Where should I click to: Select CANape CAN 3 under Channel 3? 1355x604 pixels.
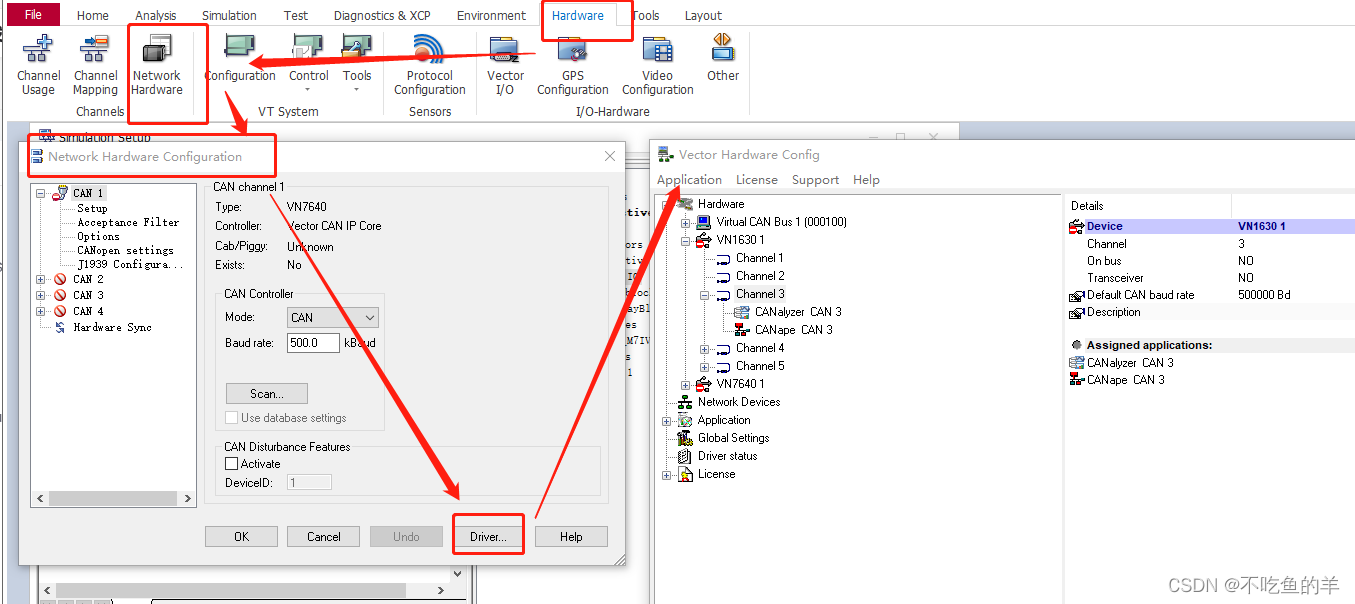pyautogui.click(x=793, y=330)
